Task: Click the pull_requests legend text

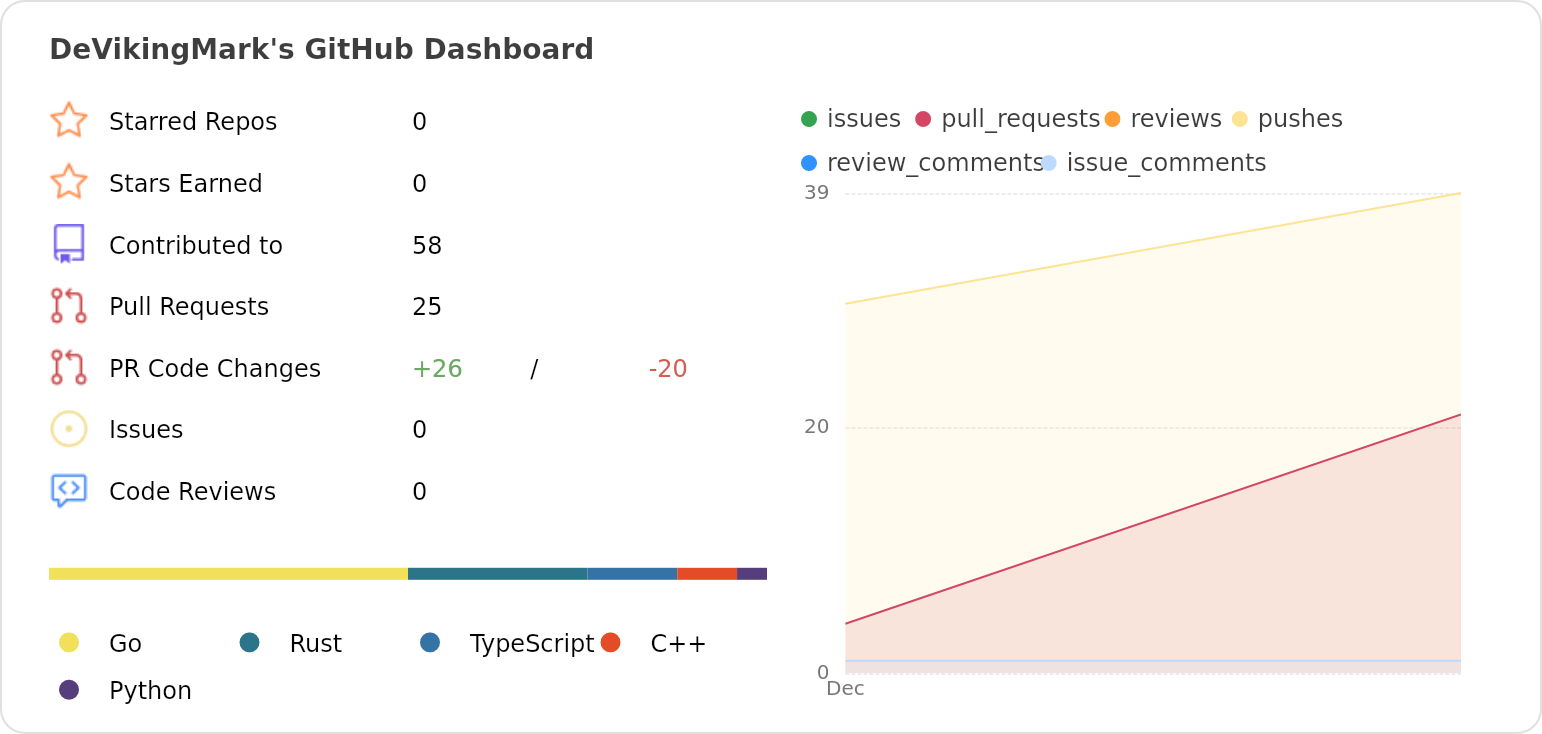Action: pyautogui.click(x=1021, y=119)
